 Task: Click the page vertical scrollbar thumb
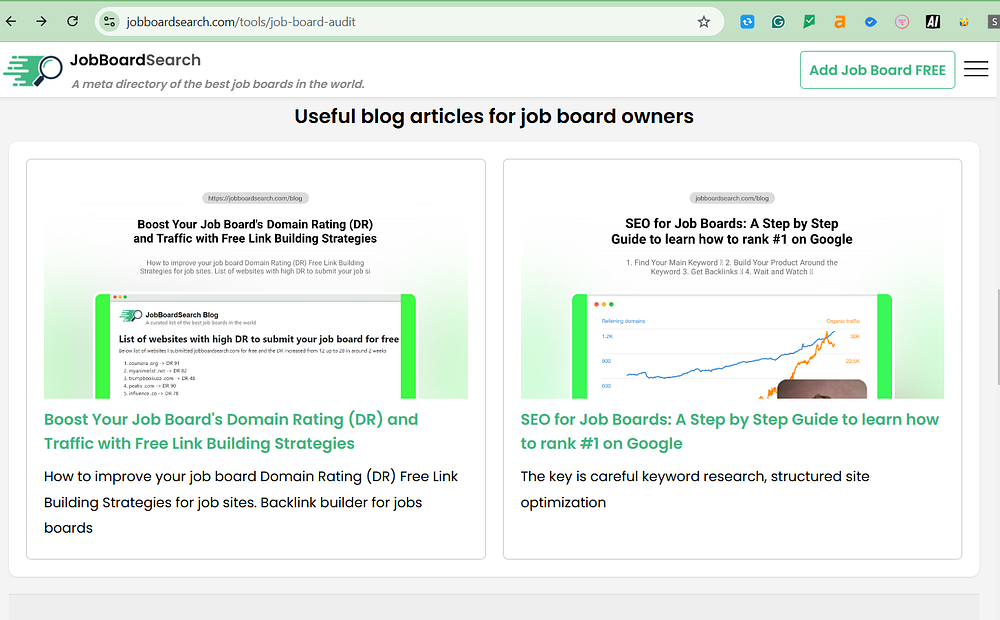tap(998, 336)
